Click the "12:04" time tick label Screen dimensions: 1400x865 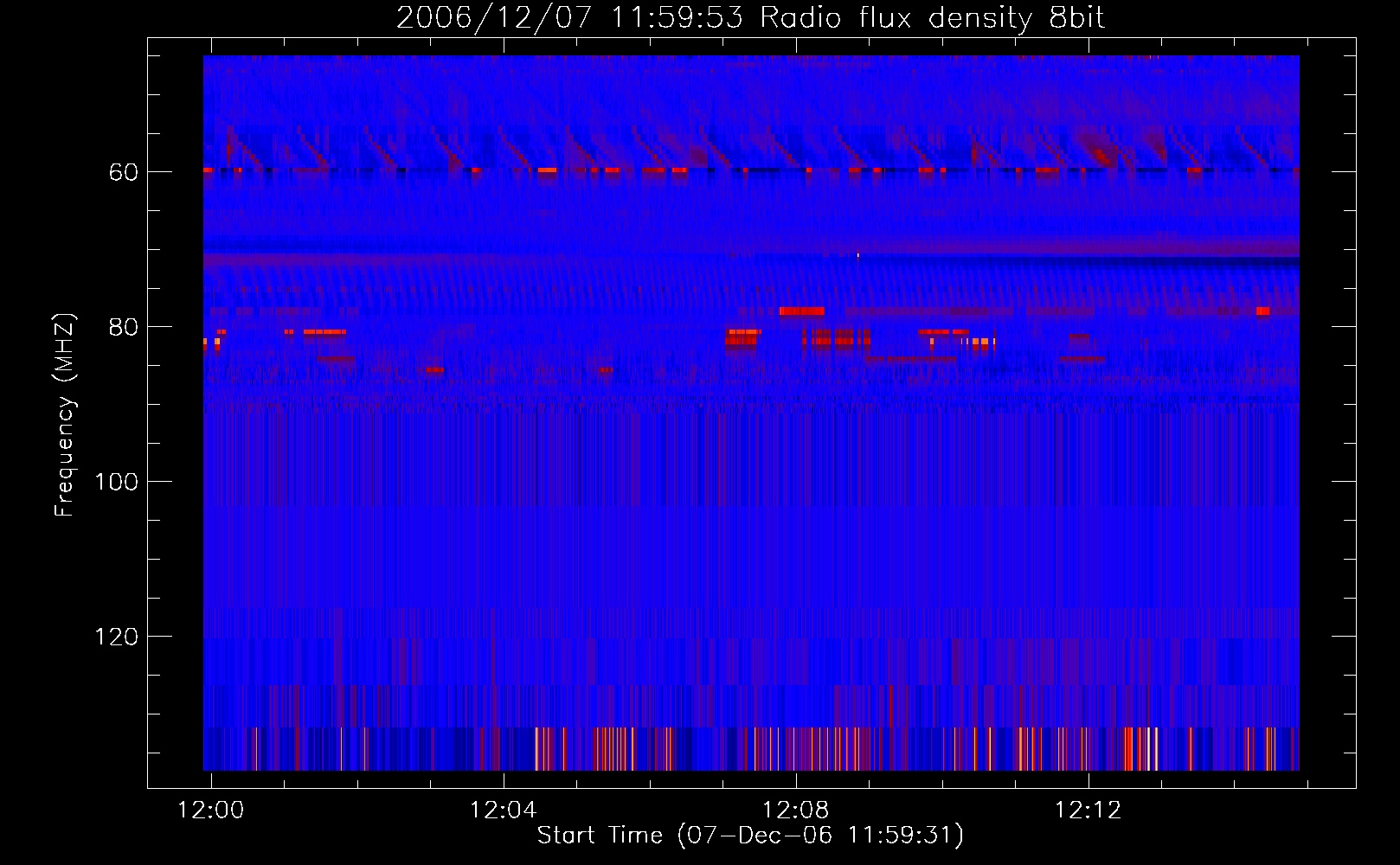[x=504, y=811]
